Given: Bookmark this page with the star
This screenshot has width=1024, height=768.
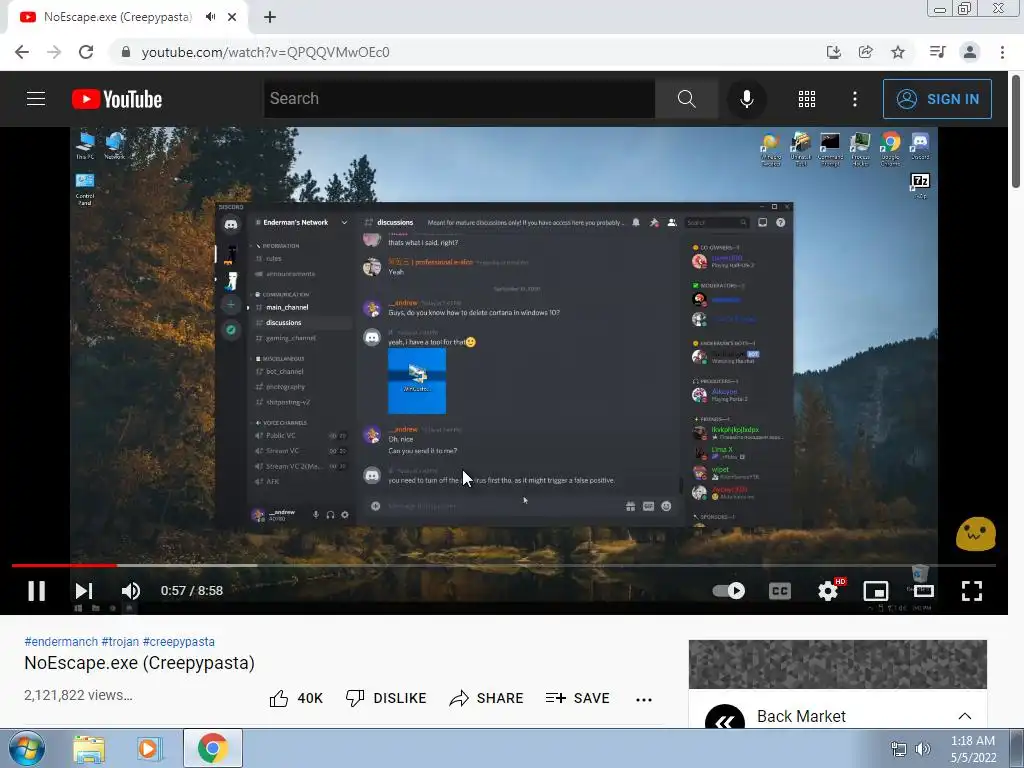Looking at the screenshot, I should point(898,52).
